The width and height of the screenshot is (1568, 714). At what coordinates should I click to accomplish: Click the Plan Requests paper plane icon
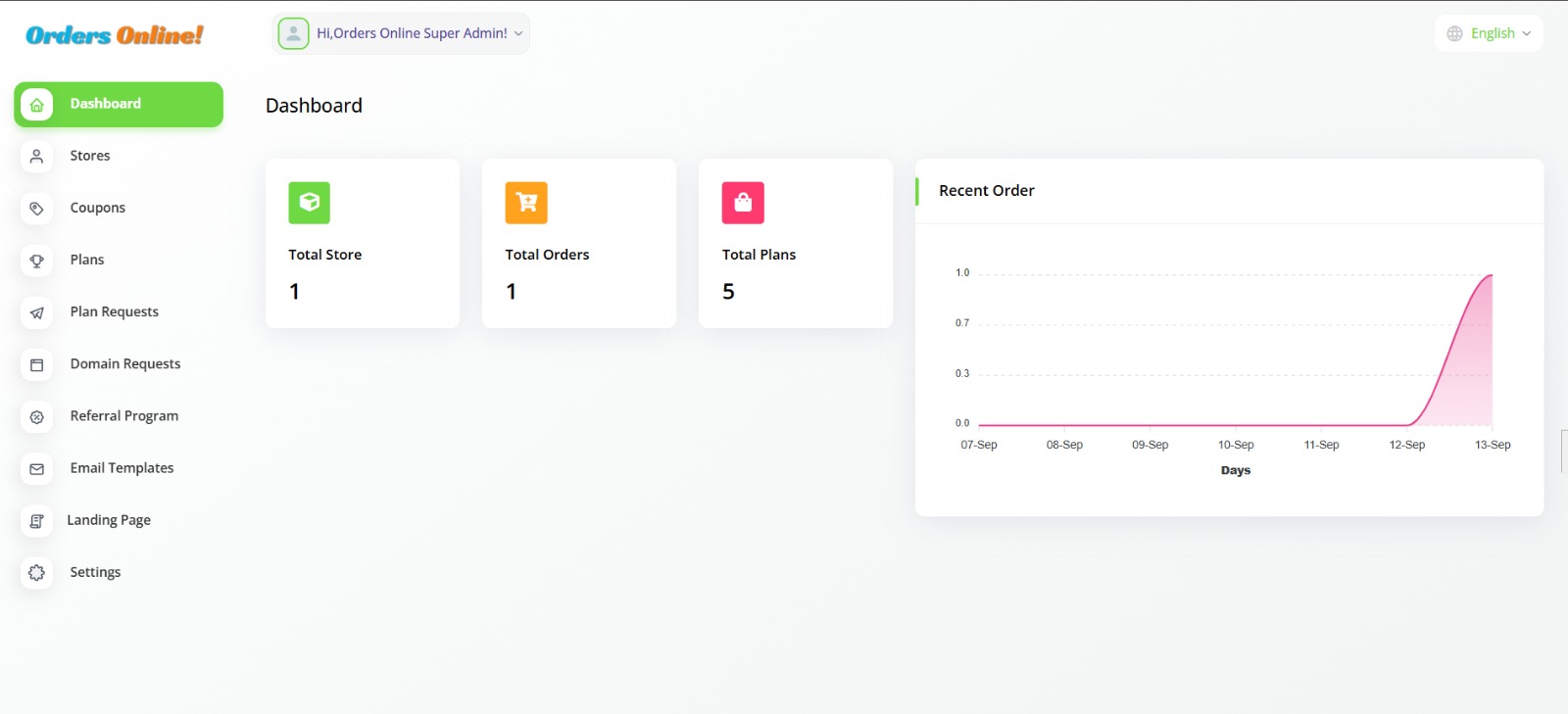point(36,312)
